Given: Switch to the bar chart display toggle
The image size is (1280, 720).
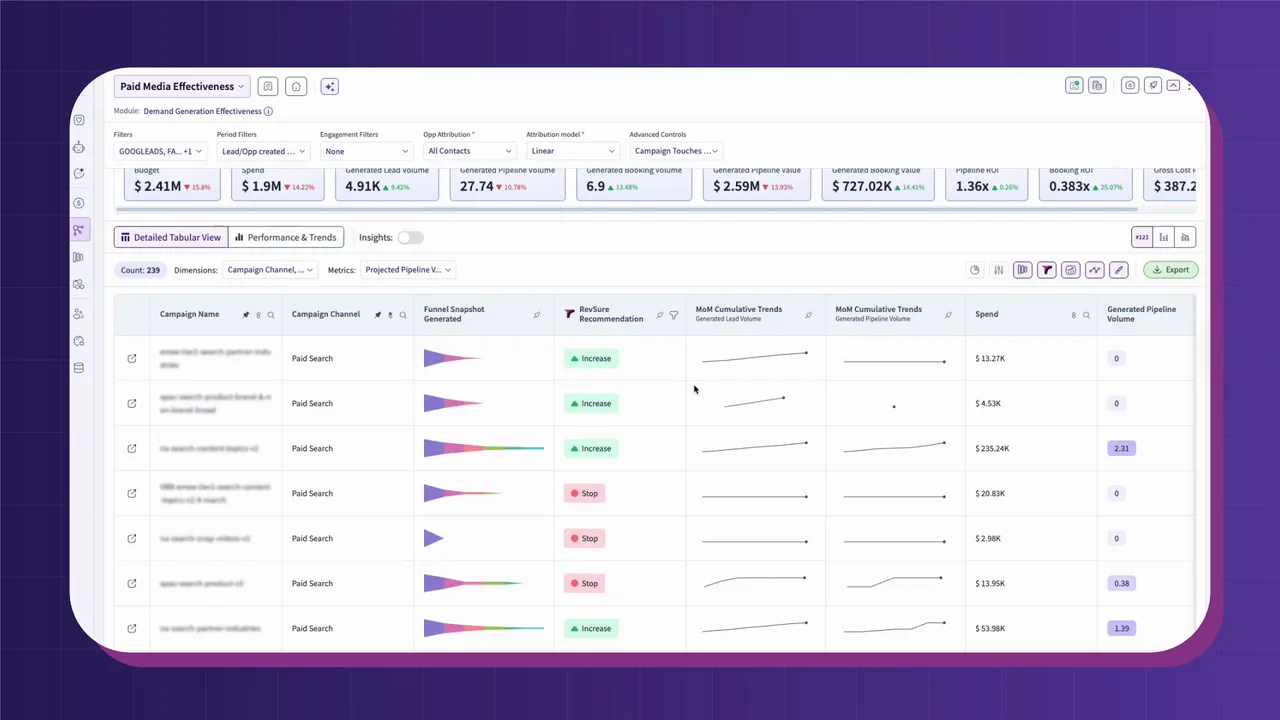Looking at the screenshot, I should coord(1163,238).
